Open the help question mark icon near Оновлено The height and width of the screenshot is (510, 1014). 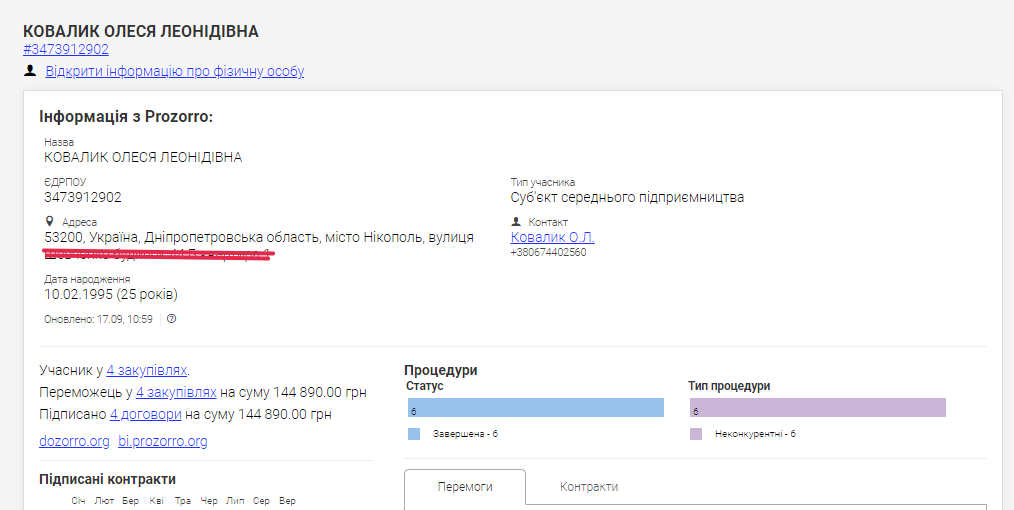pos(171,319)
